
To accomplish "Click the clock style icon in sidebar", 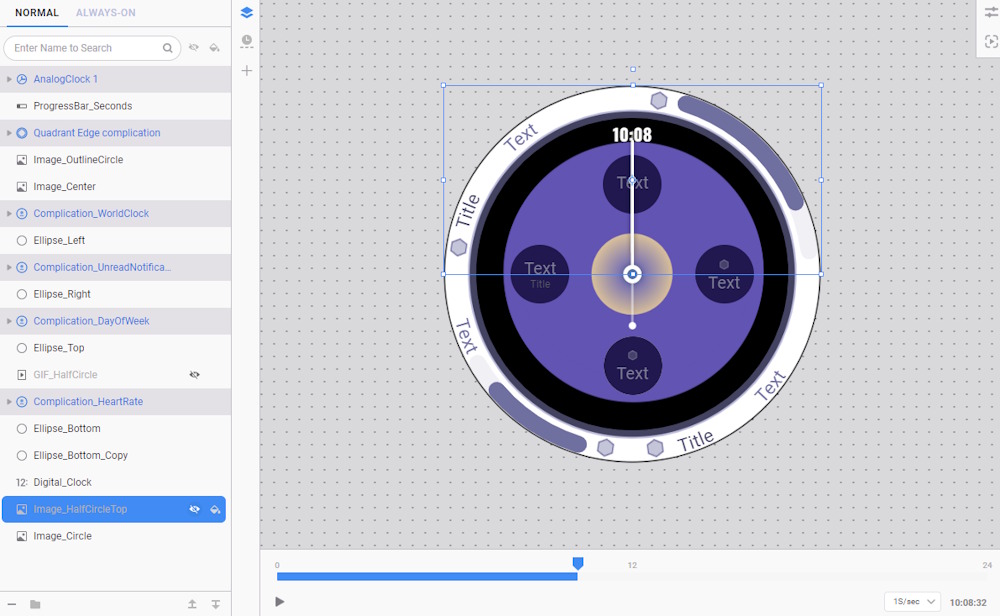I will 246,42.
